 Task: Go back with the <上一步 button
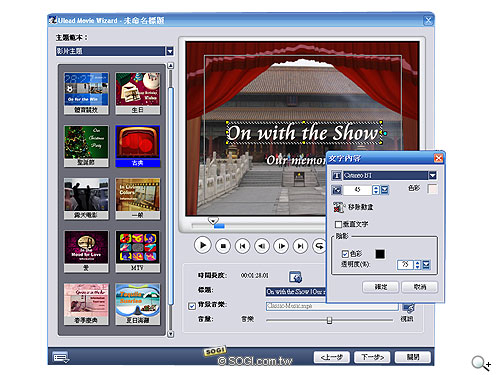(331, 357)
